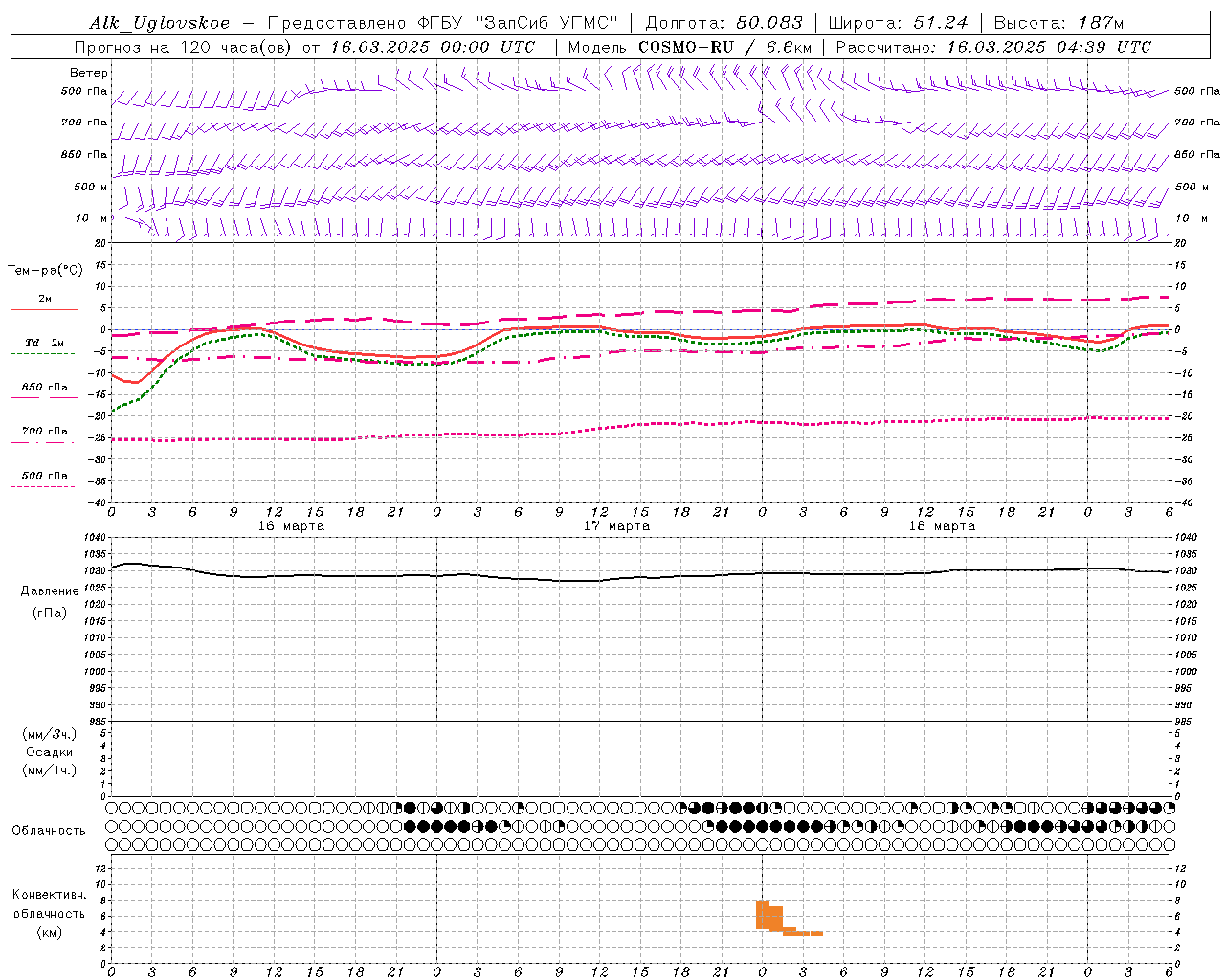Click the Ветер wind panel label
The height and width of the screenshot is (980, 1225).
(x=89, y=73)
